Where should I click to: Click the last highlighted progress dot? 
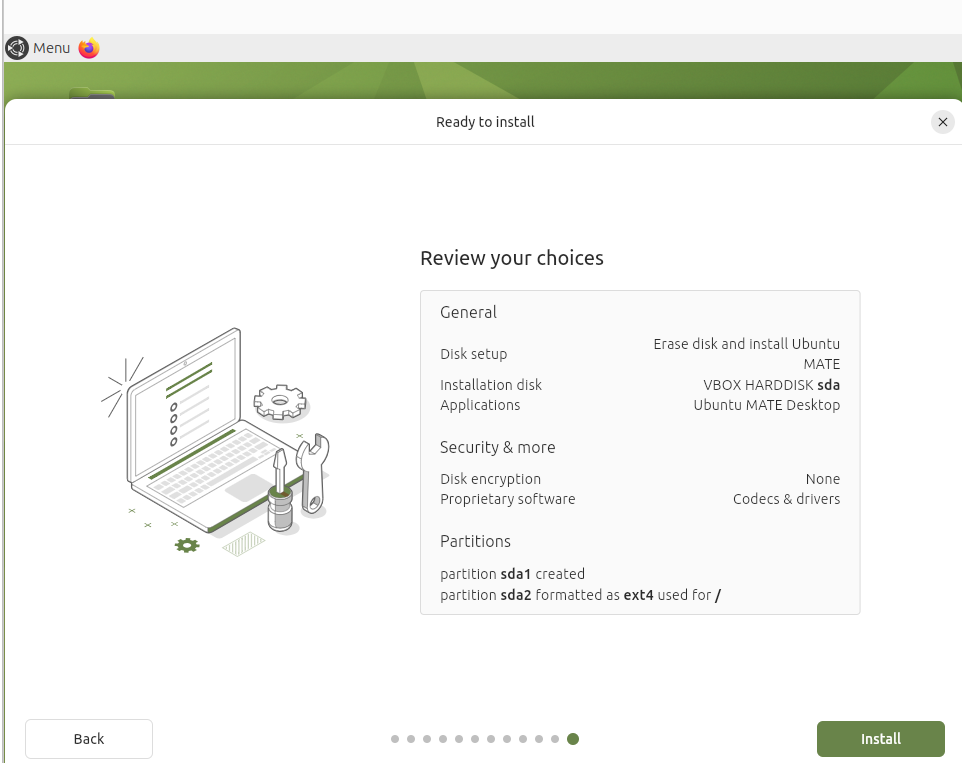pos(573,739)
